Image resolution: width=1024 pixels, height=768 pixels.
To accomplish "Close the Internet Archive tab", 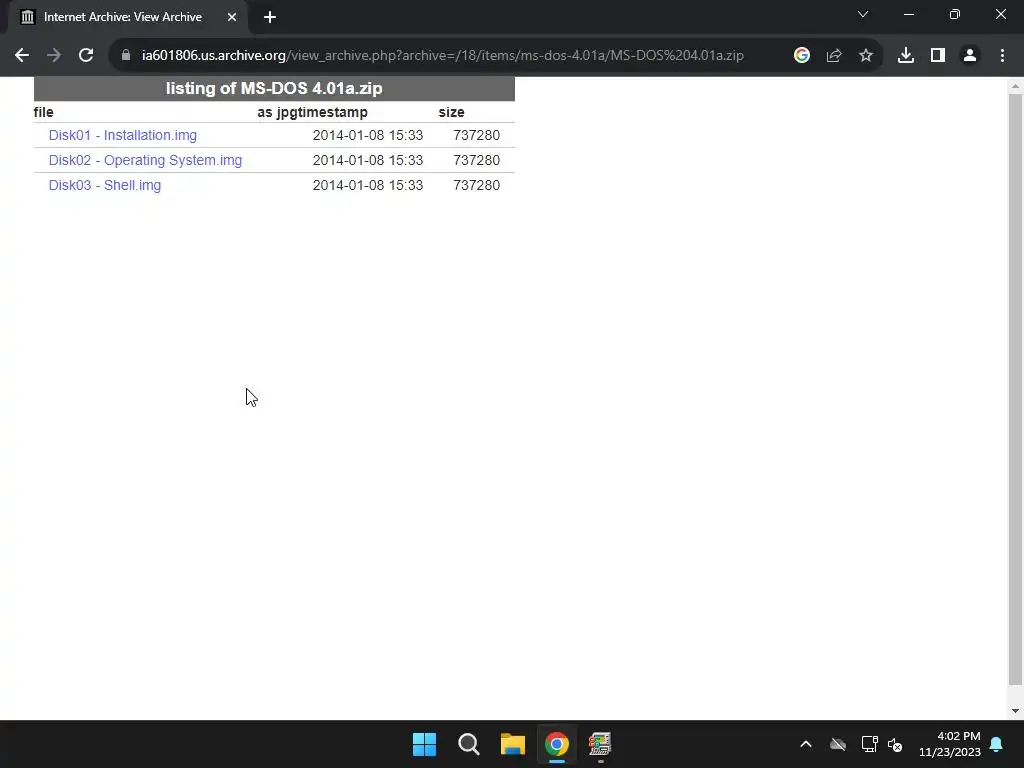I will [232, 17].
